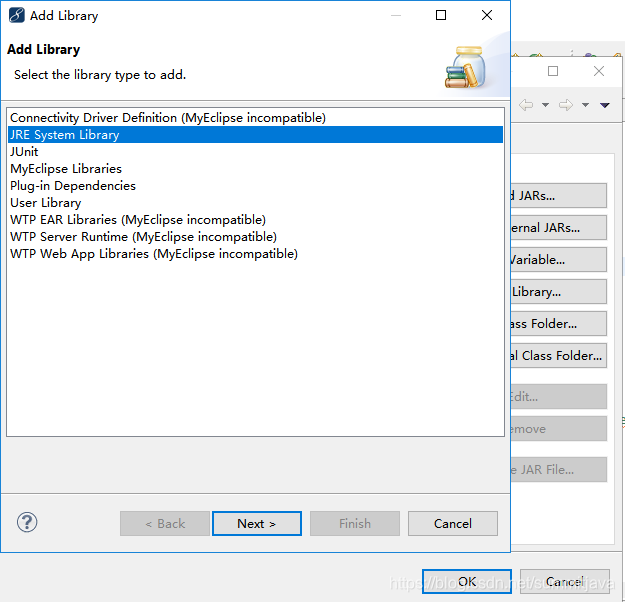Click Cancel in the background properties window
This screenshot has height=602, width=625.
click(x=565, y=582)
